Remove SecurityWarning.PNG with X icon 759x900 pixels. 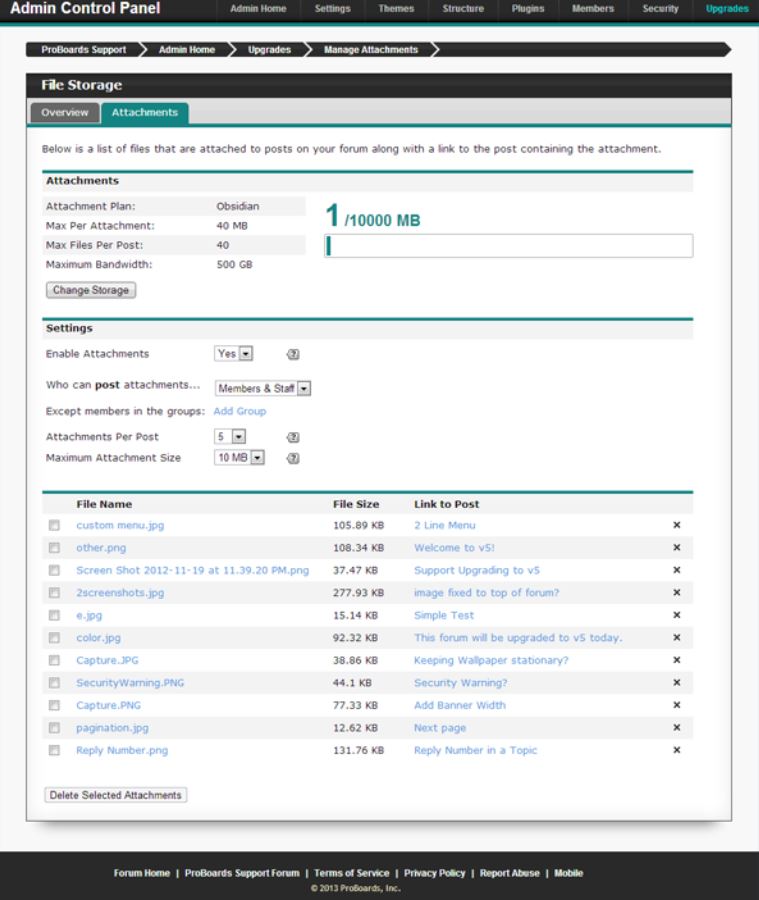pyautogui.click(x=676, y=682)
